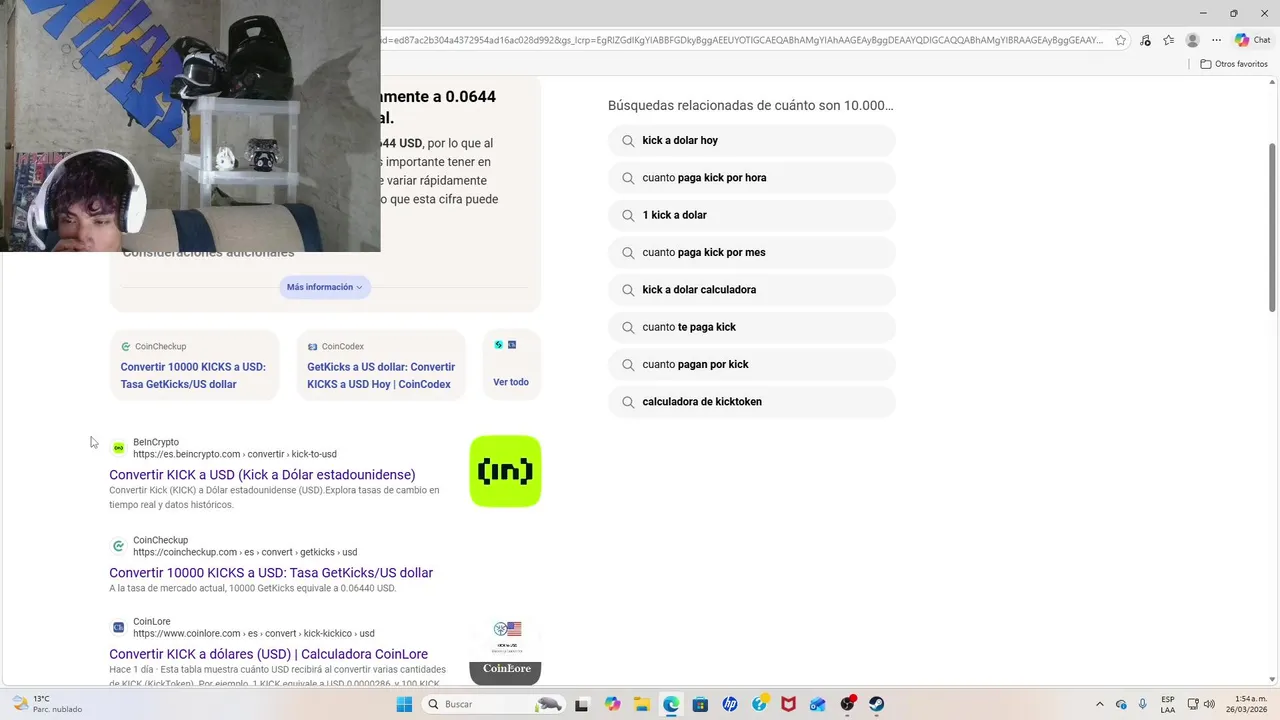Click the CoinLore site favicon

click(118, 627)
